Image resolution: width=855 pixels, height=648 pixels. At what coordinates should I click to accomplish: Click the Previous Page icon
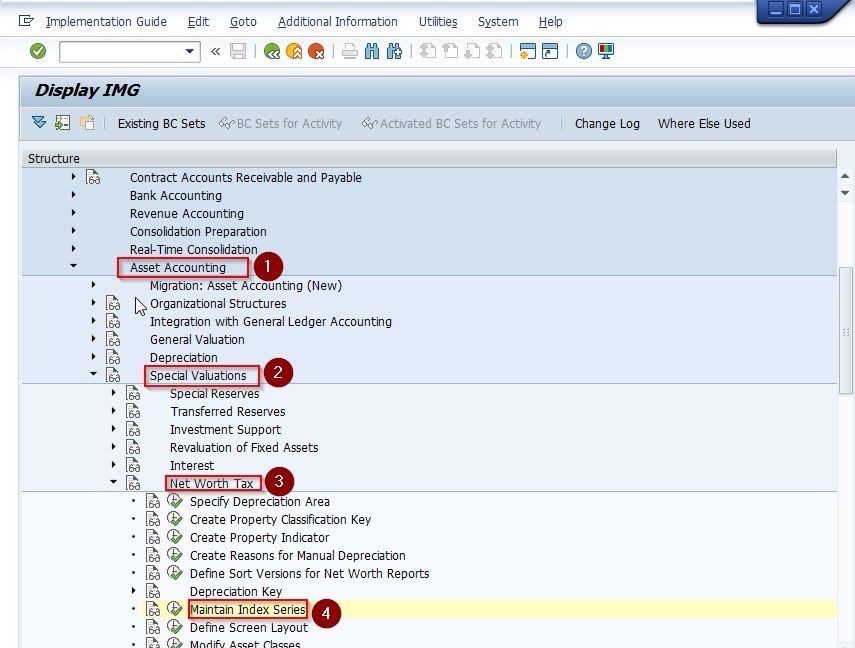pos(450,51)
